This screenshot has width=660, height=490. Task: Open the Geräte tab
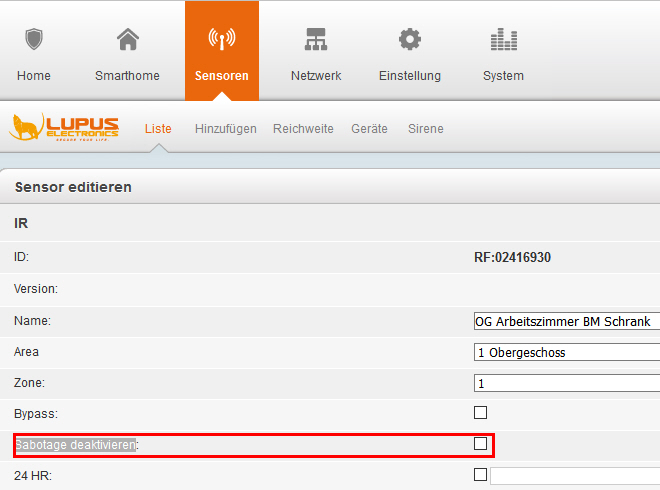370,129
